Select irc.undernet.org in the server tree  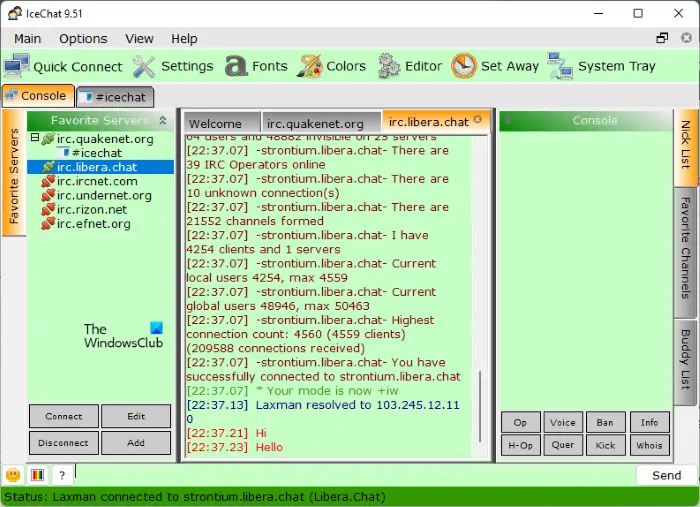click(104, 195)
